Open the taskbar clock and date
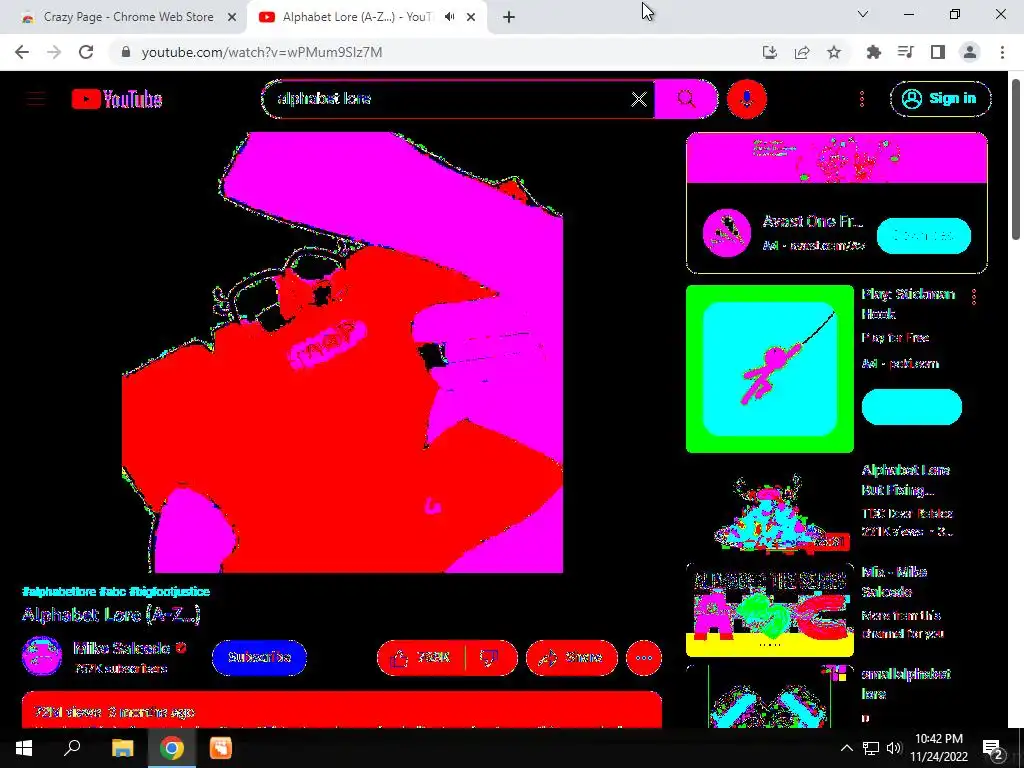 [939, 748]
